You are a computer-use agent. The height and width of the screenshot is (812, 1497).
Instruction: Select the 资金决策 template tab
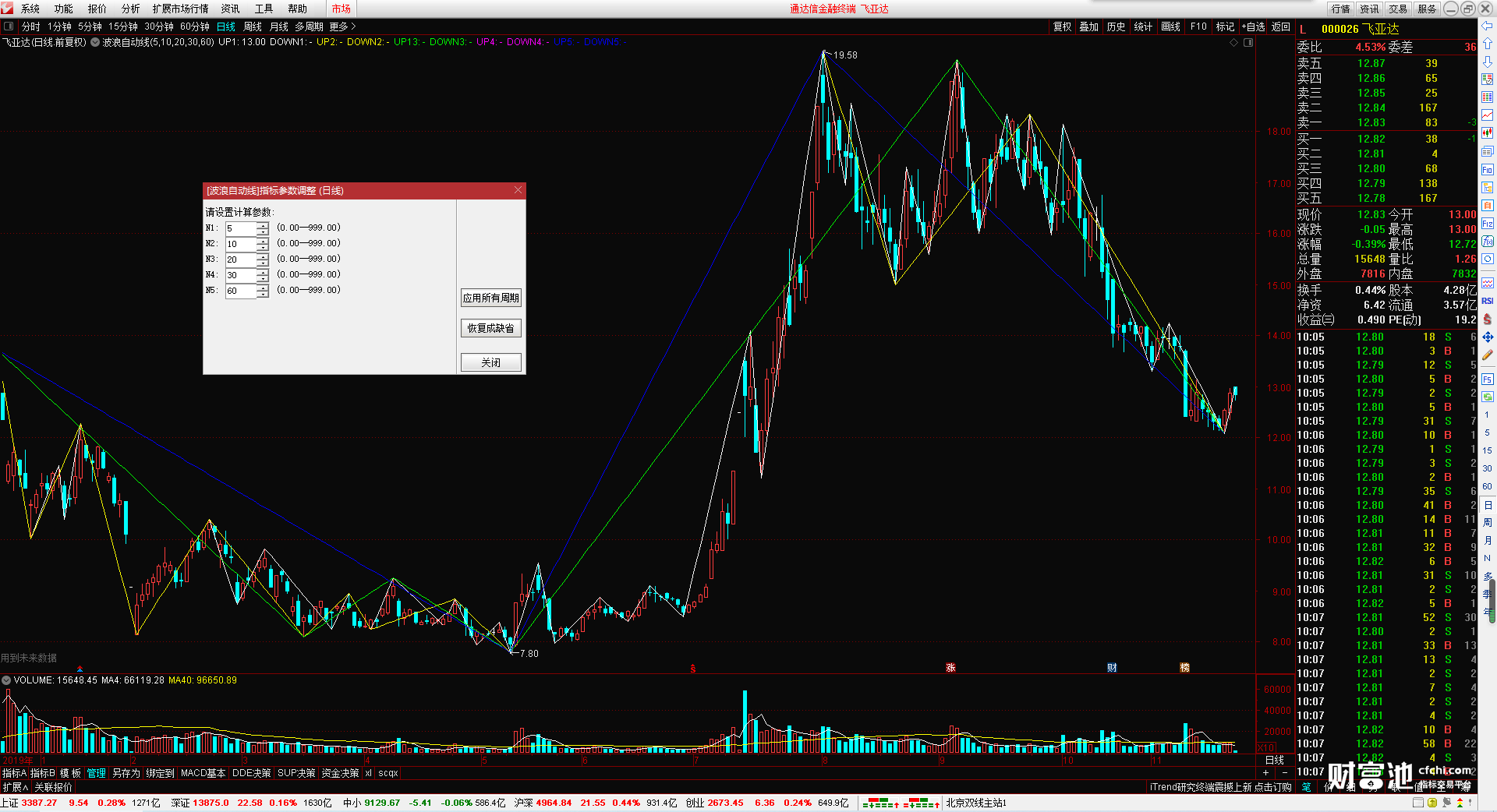click(x=340, y=773)
